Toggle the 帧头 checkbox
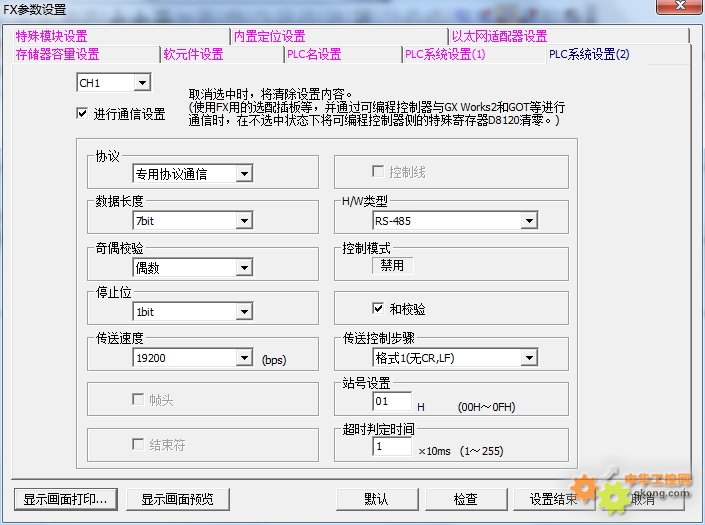 pos(138,399)
